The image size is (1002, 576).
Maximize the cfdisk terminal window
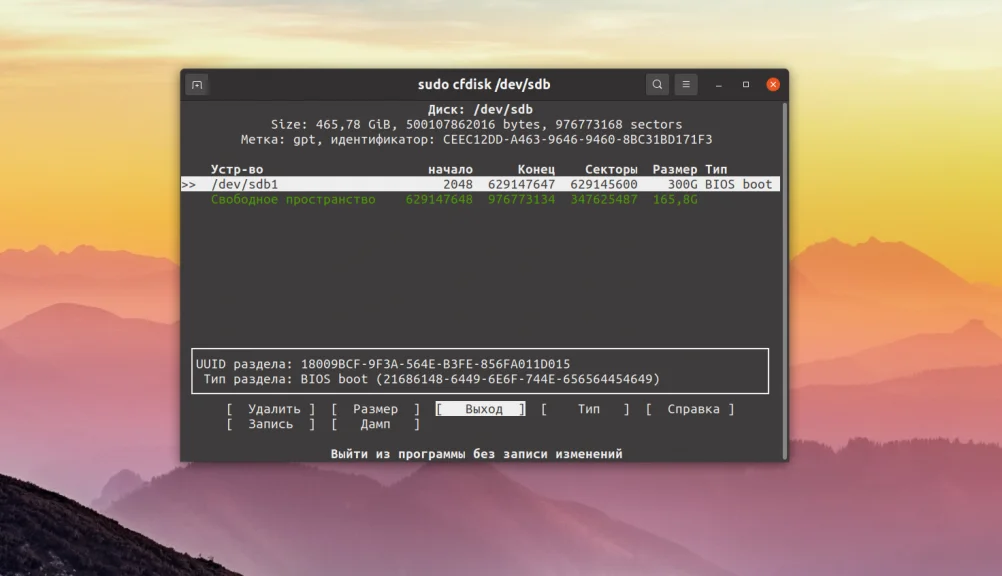[744, 84]
